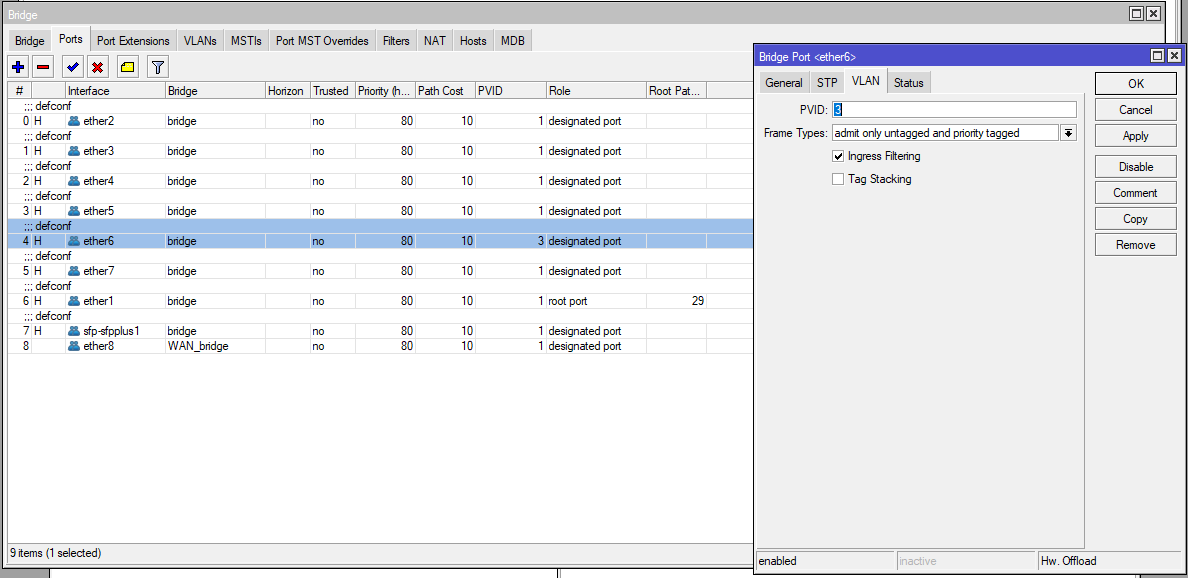This screenshot has width=1188, height=578.
Task: Select the sfp-sfpplus1 interface icon
Action: pyautogui.click(x=74, y=331)
